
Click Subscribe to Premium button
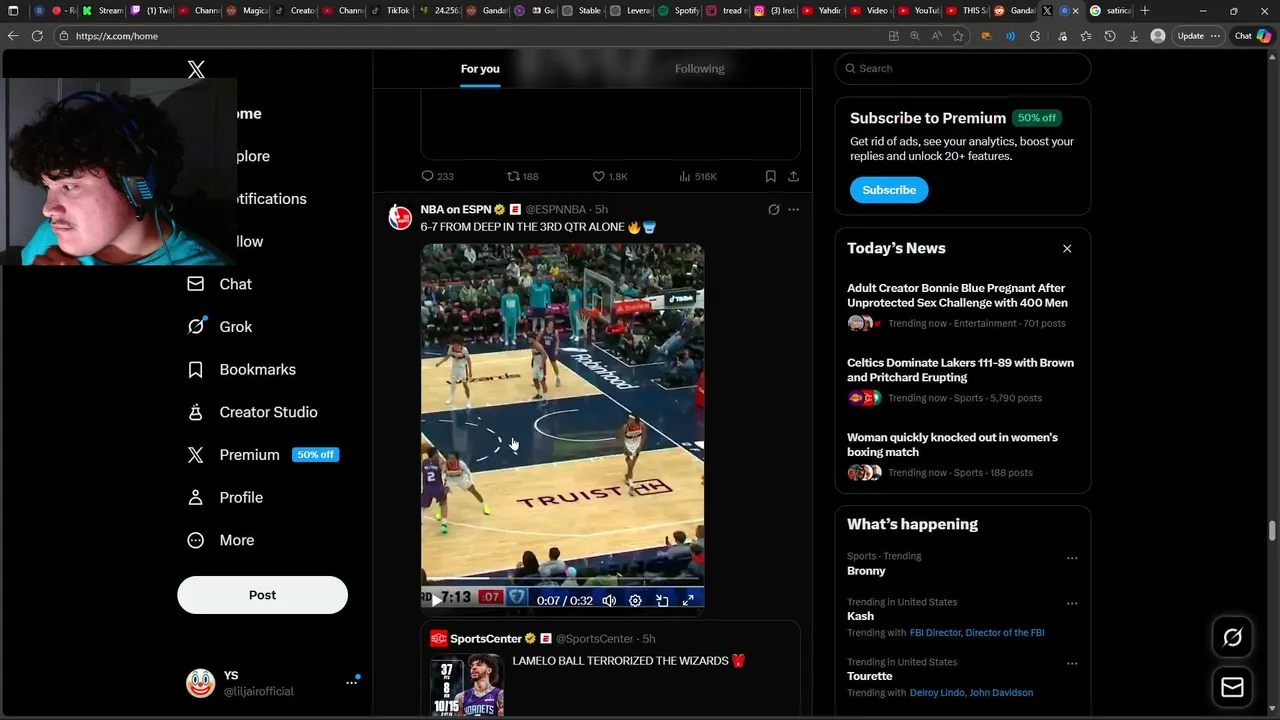(889, 190)
